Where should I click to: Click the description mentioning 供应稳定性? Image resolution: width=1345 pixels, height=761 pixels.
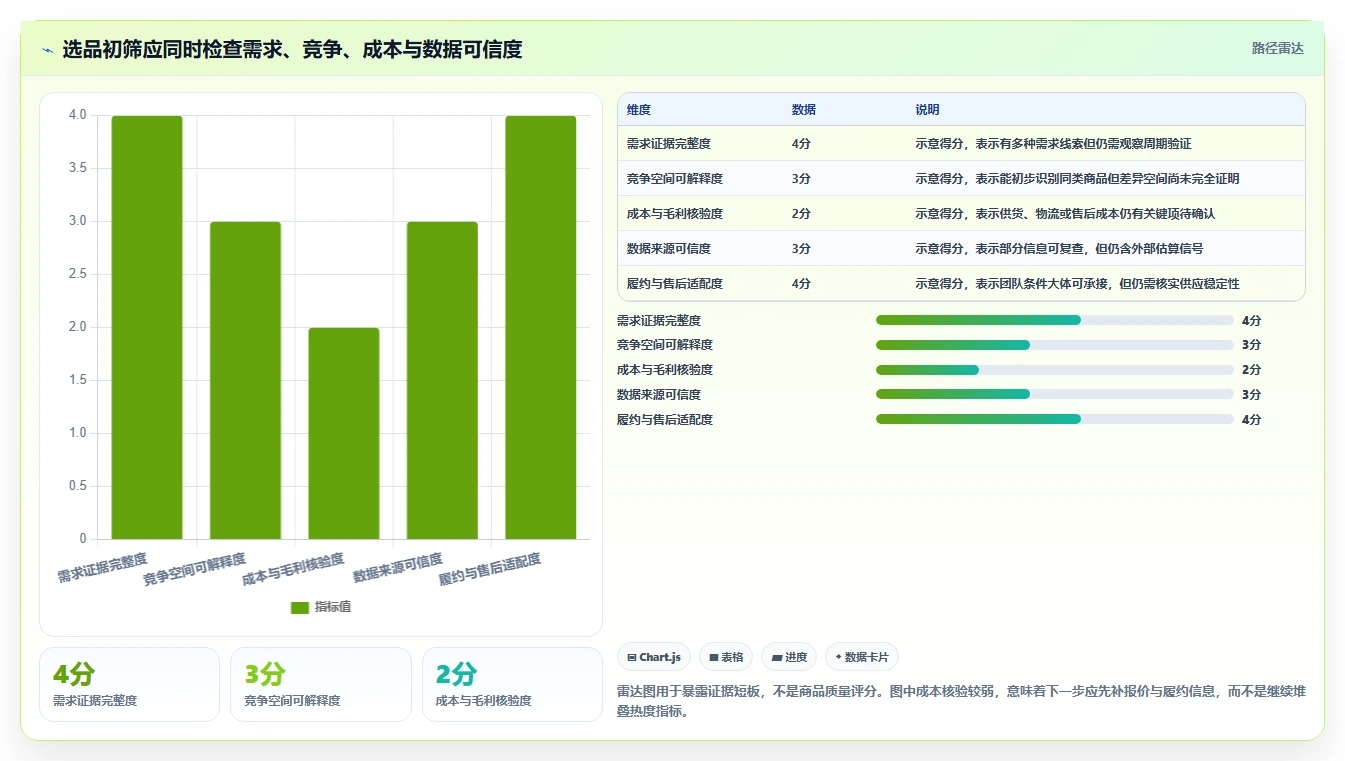pyautogui.click(x=1077, y=284)
